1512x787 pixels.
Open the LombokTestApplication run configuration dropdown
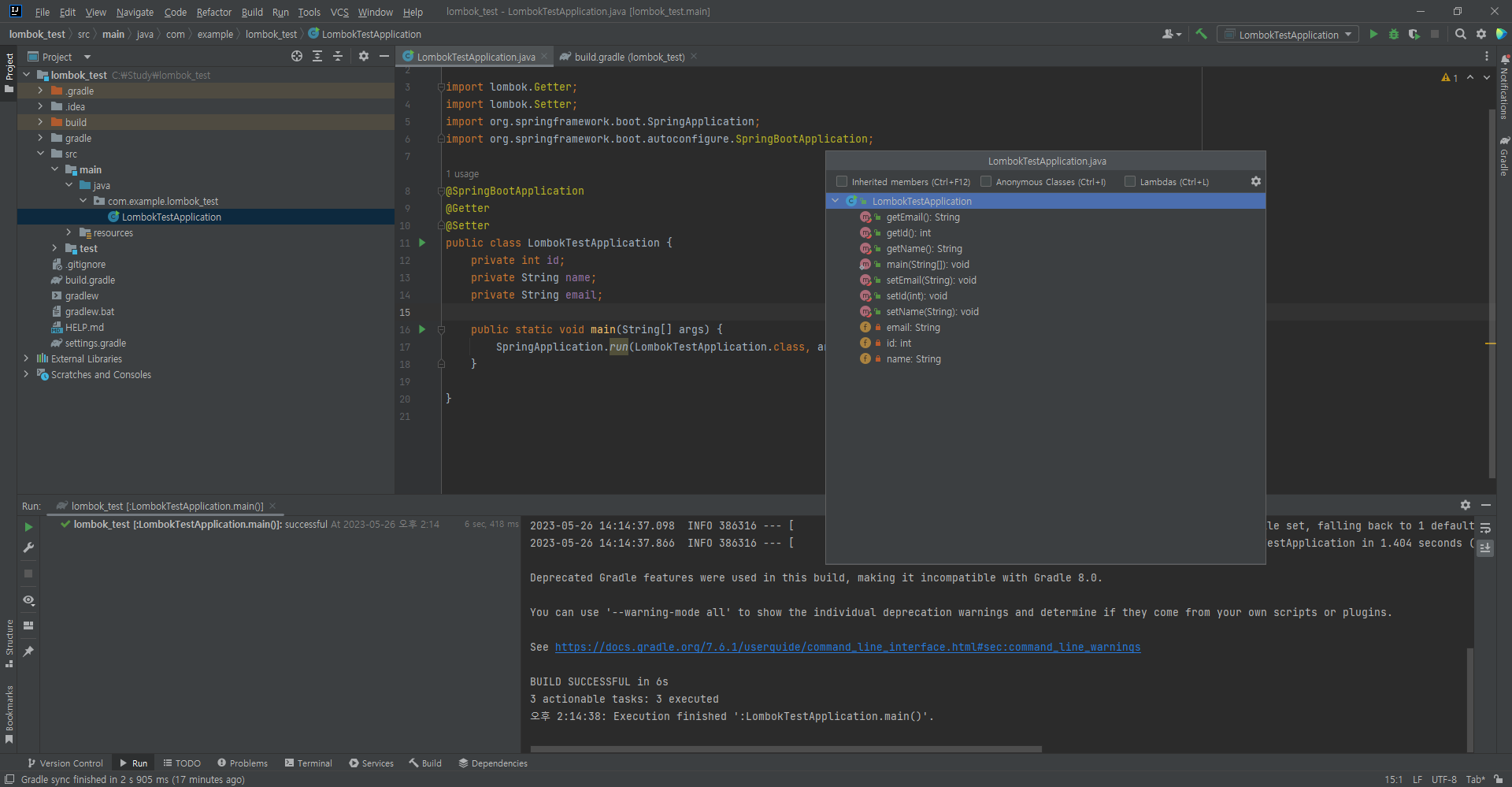(1348, 34)
